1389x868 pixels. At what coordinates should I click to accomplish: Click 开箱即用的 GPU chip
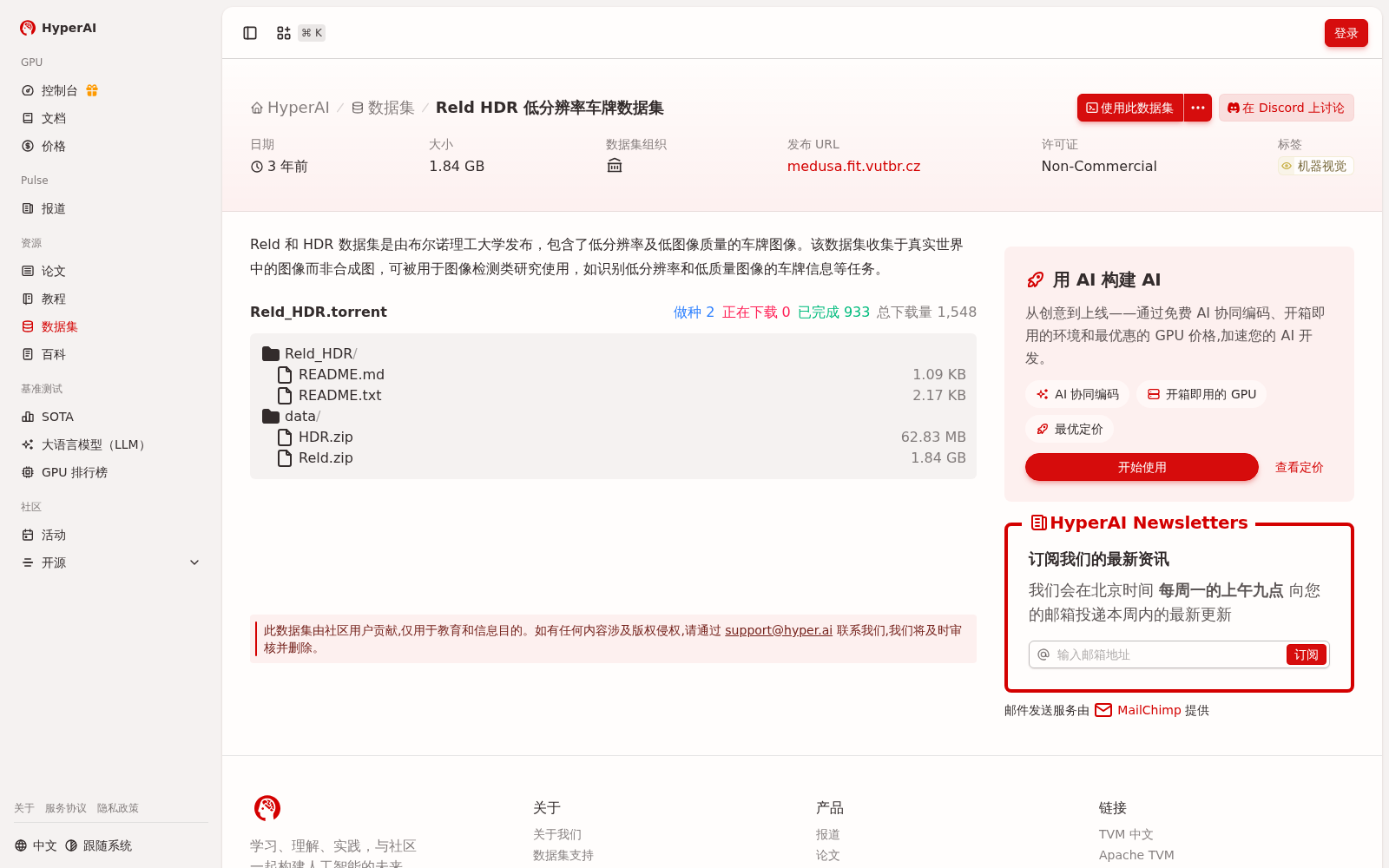1201,394
